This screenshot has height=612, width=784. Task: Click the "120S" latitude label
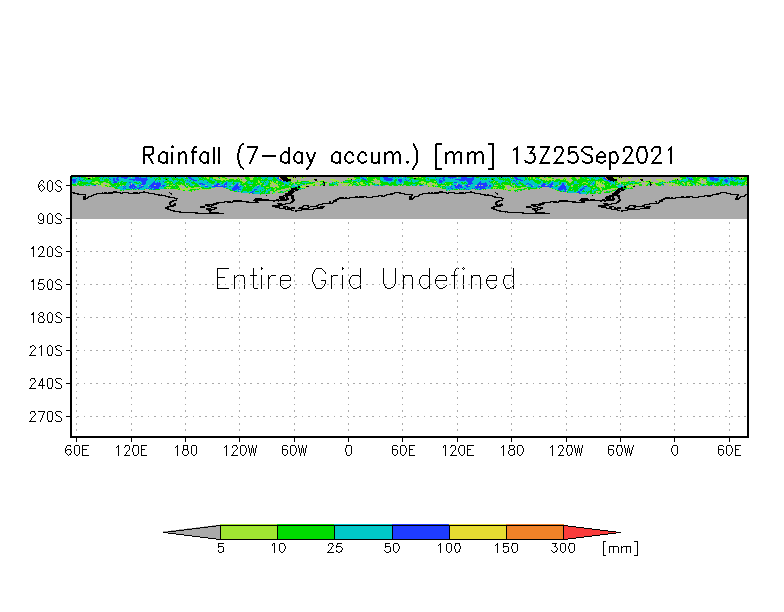(x=46, y=252)
